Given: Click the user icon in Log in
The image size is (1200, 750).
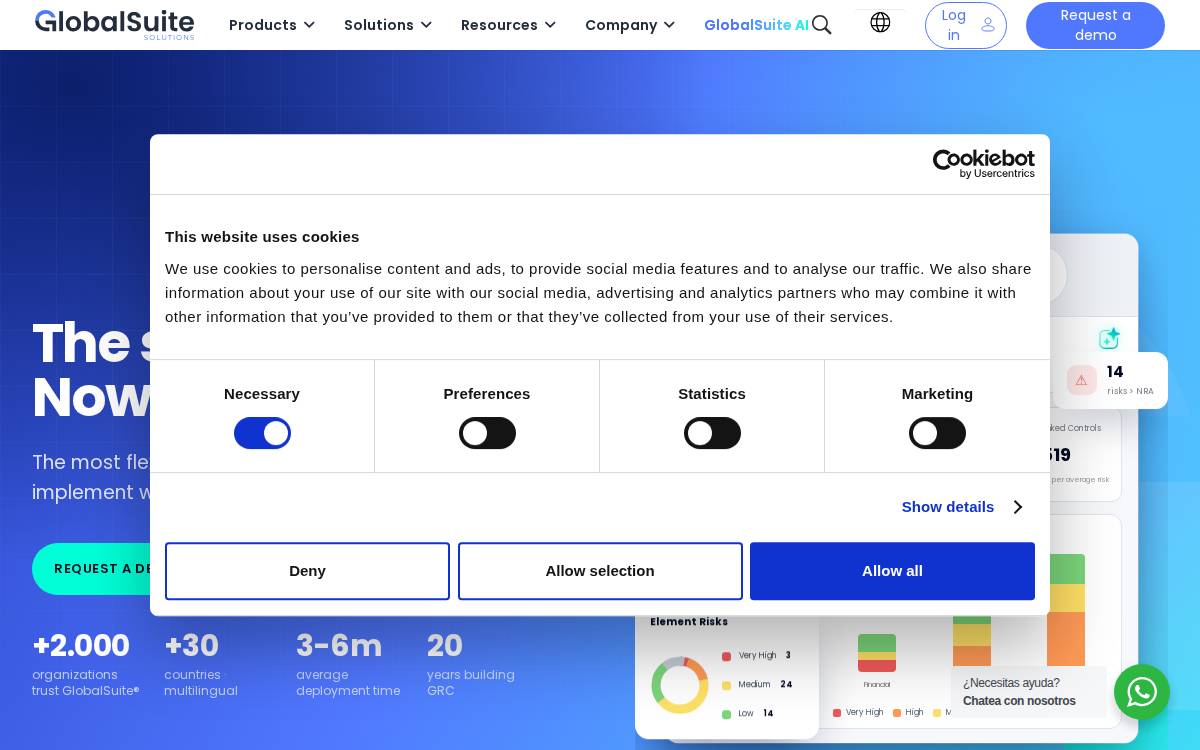Looking at the screenshot, I should click(988, 25).
